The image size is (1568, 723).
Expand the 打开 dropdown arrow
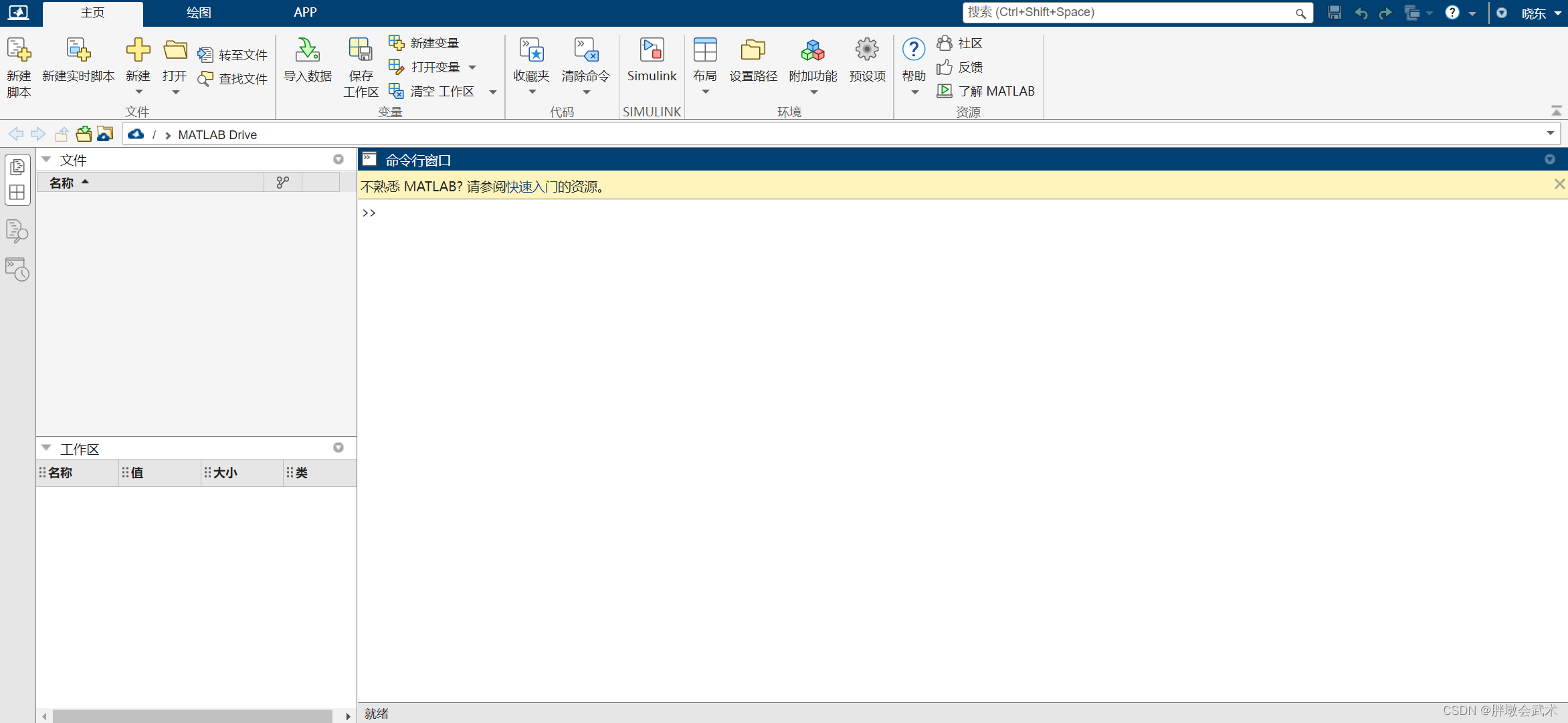(x=175, y=92)
